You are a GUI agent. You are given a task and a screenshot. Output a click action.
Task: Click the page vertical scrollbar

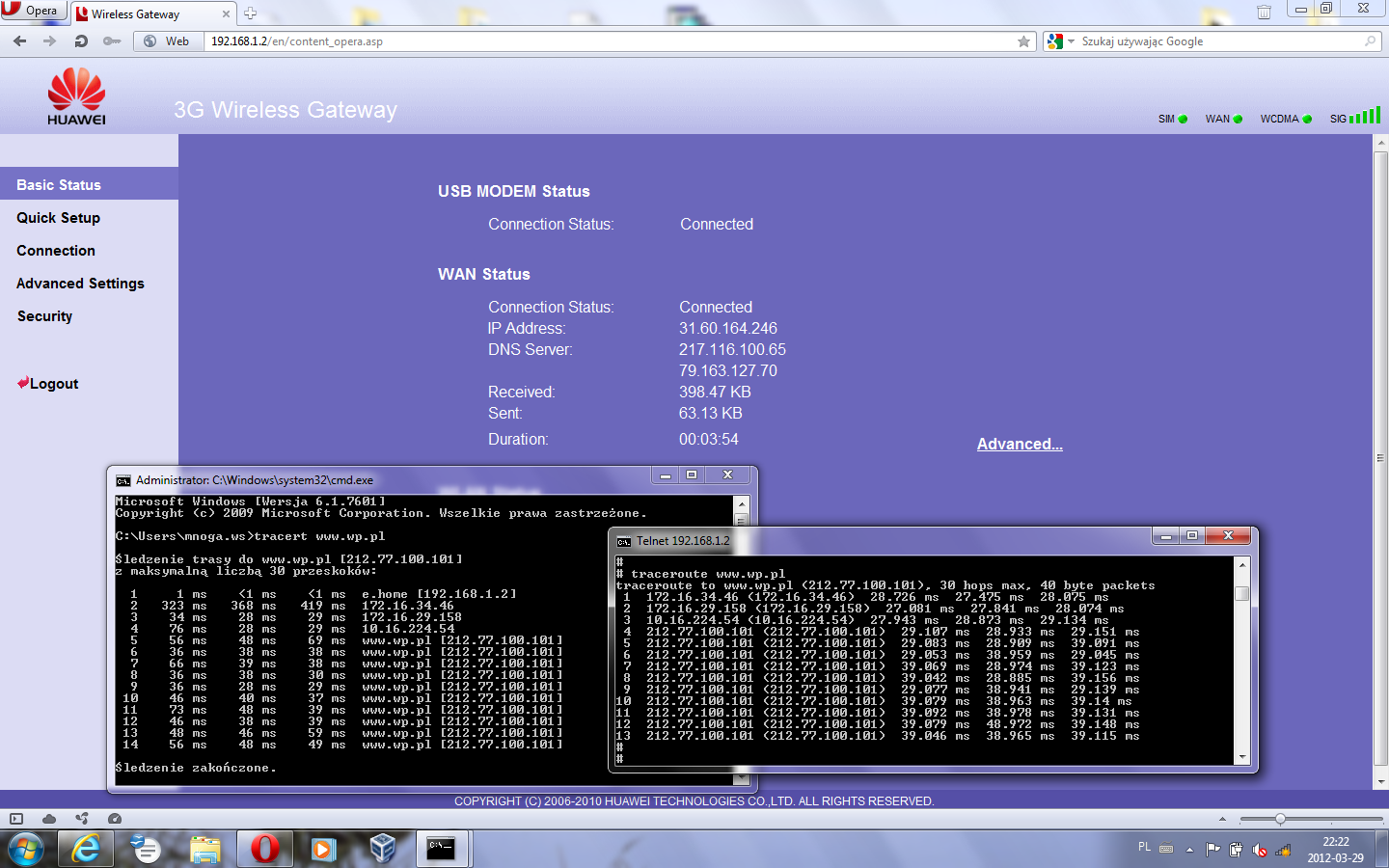[1380, 462]
